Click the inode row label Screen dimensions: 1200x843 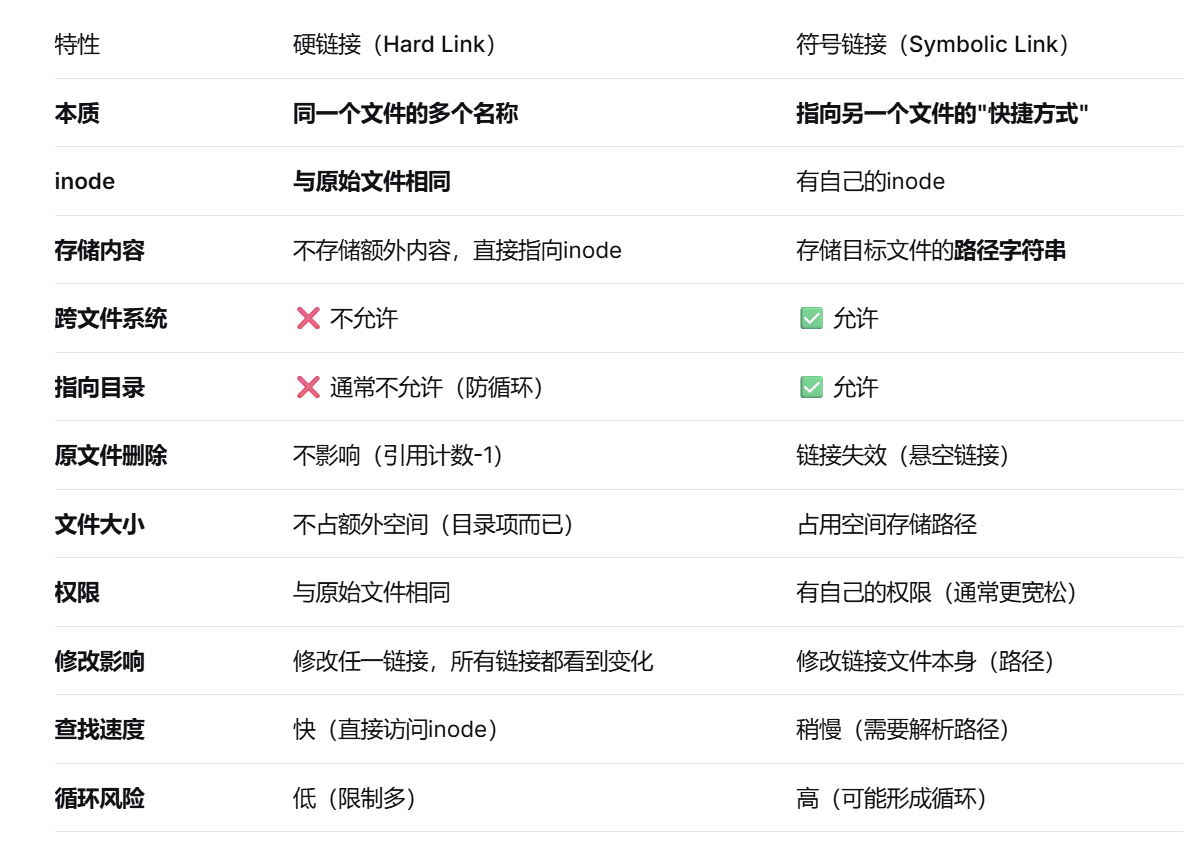85,181
